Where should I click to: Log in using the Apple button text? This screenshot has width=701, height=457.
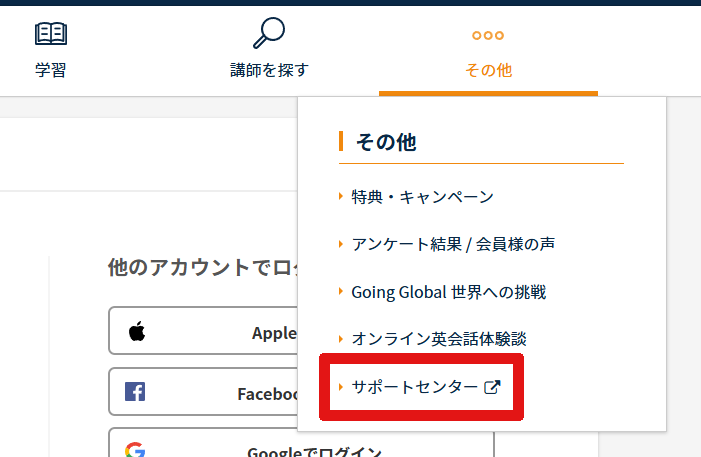pos(274,333)
